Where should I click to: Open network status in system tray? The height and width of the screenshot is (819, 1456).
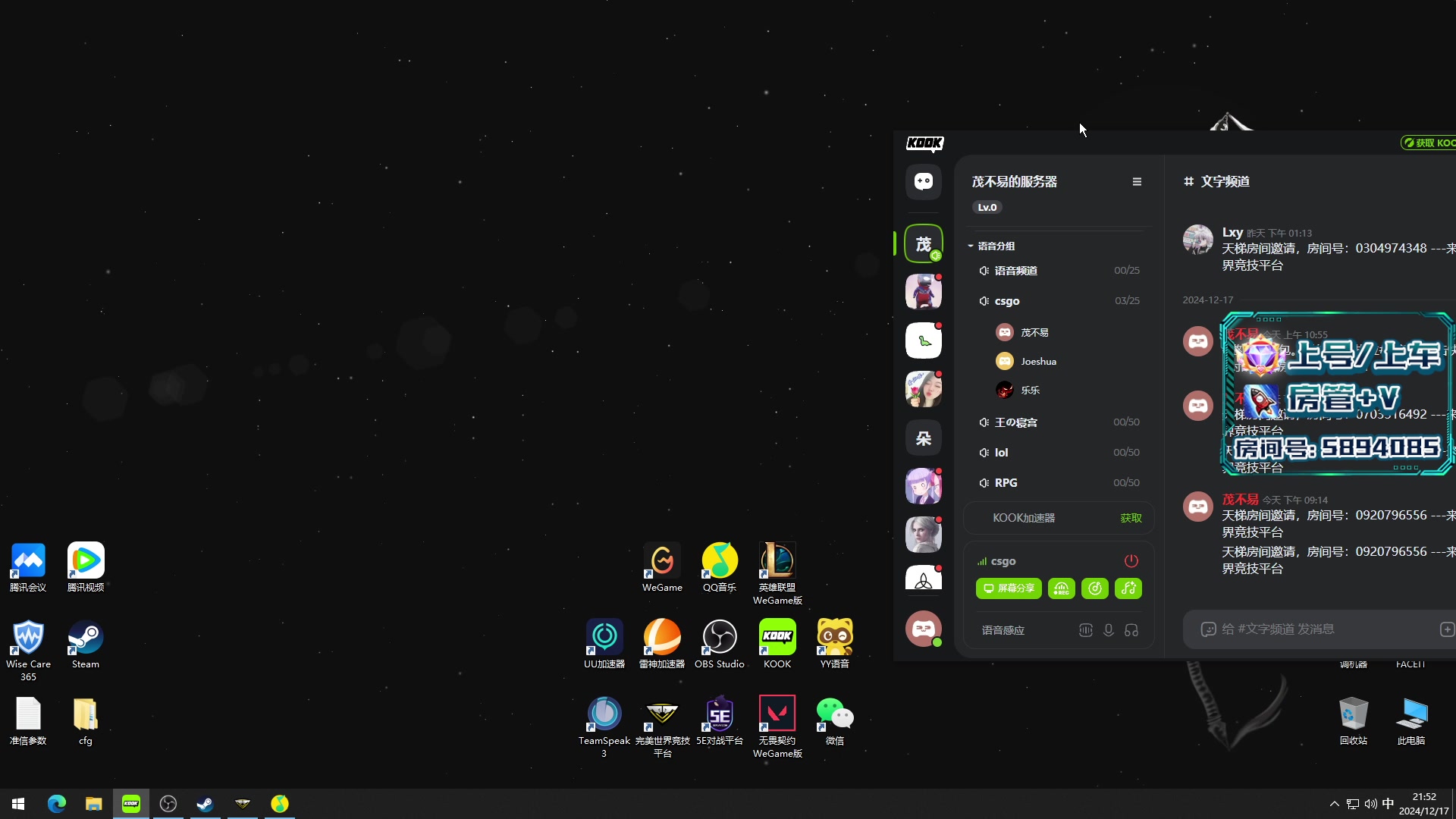coord(1353,804)
